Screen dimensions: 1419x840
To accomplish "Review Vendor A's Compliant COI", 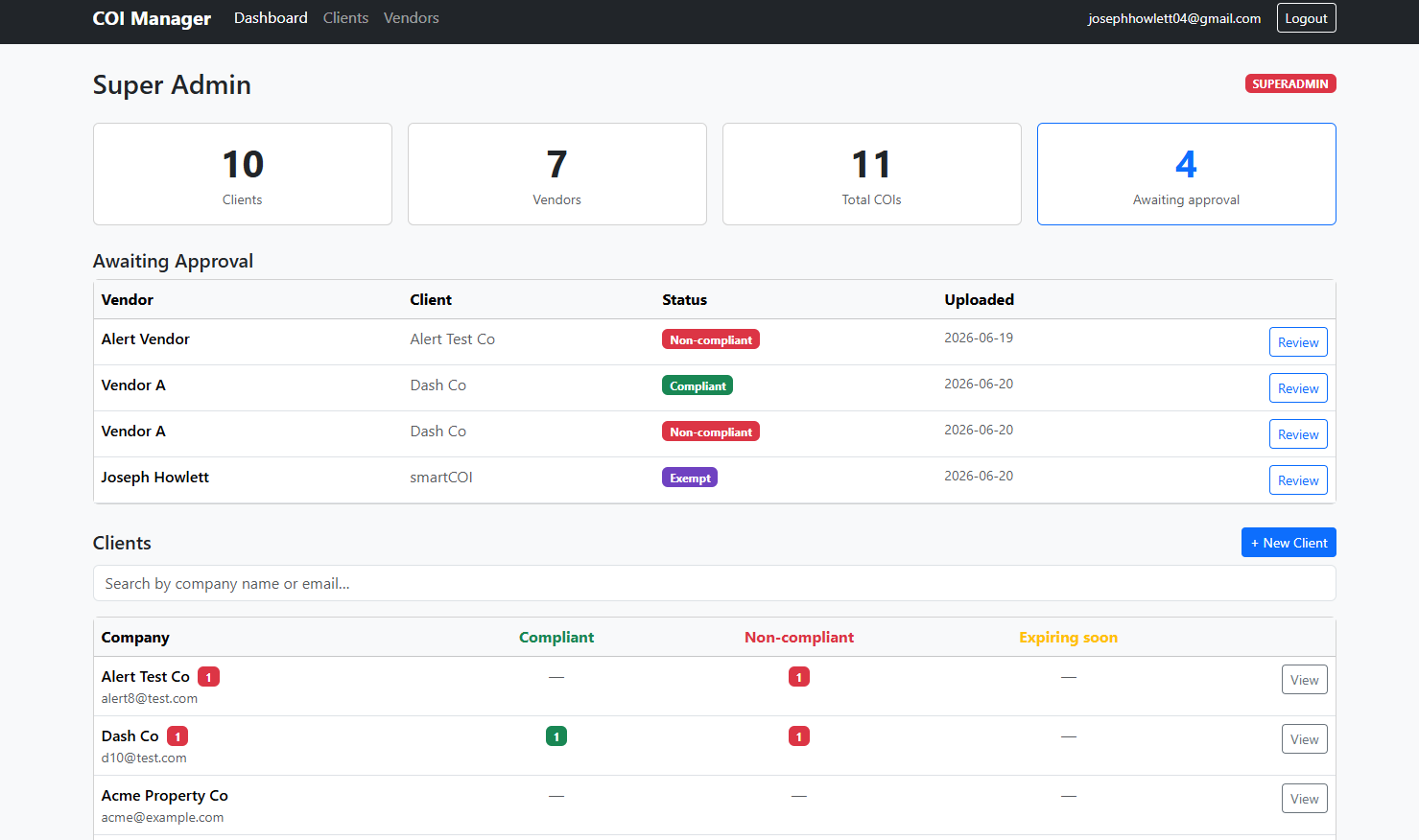I will pos(1298,388).
